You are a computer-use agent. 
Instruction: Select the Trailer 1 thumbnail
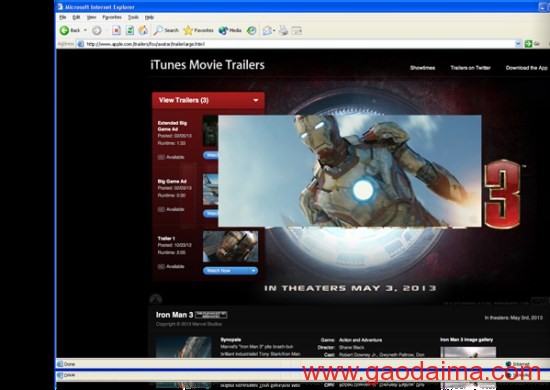click(230, 246)
